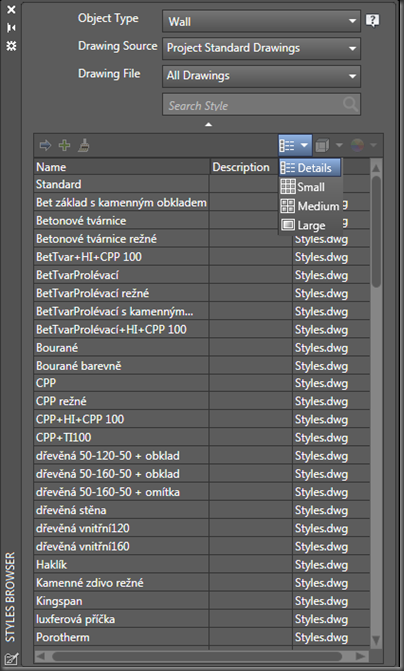404x671 pixels.
Task: Select Bet základ s kamenným obkladem
Action: pyautogui.click(x=122, y=202)
